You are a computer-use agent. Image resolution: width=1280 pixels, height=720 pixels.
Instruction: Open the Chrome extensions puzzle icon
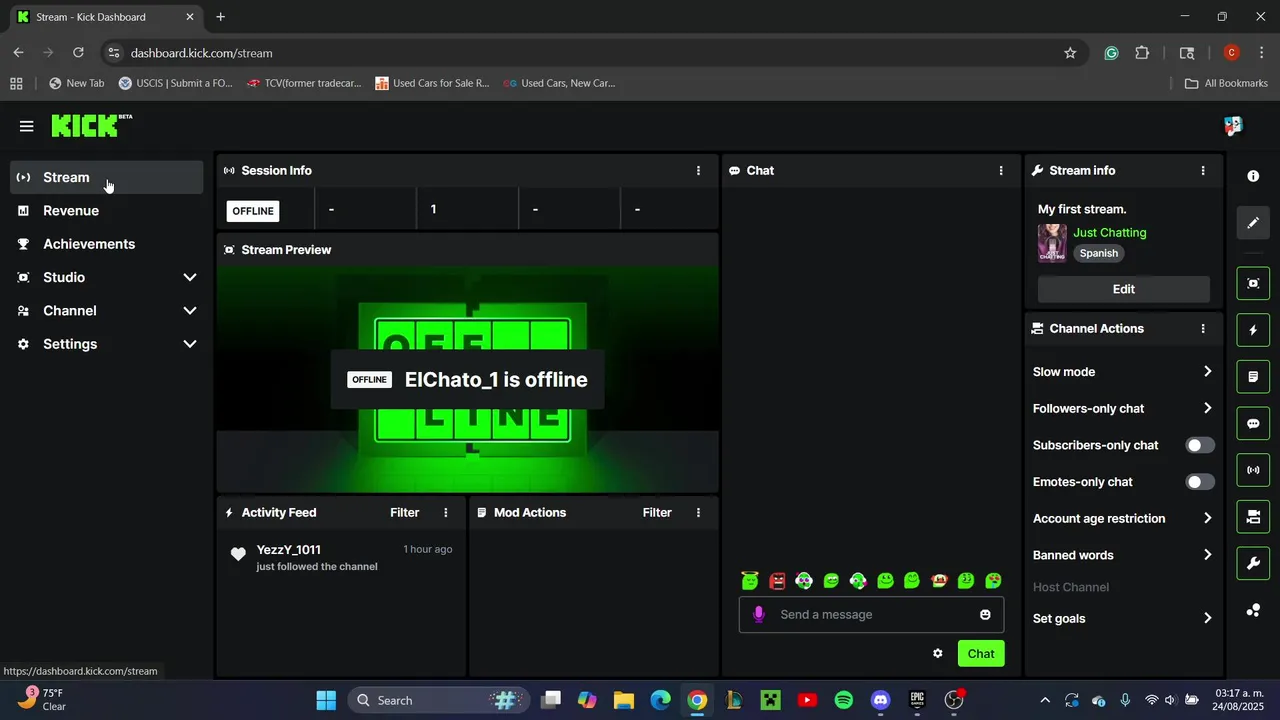point(1142,53)
